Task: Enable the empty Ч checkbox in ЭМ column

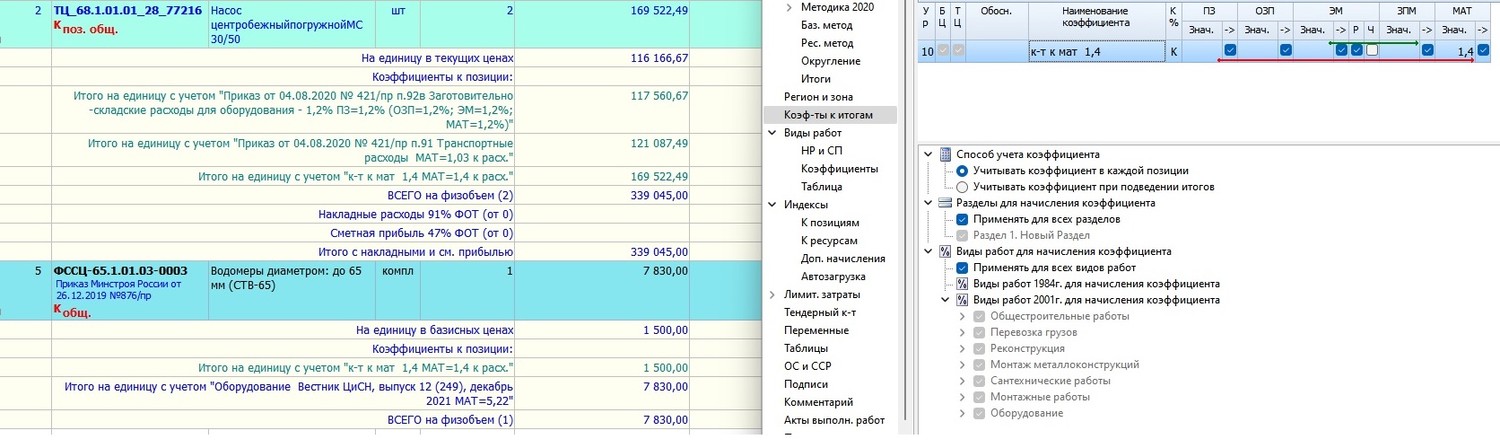Action: (x=1372, y=50)
